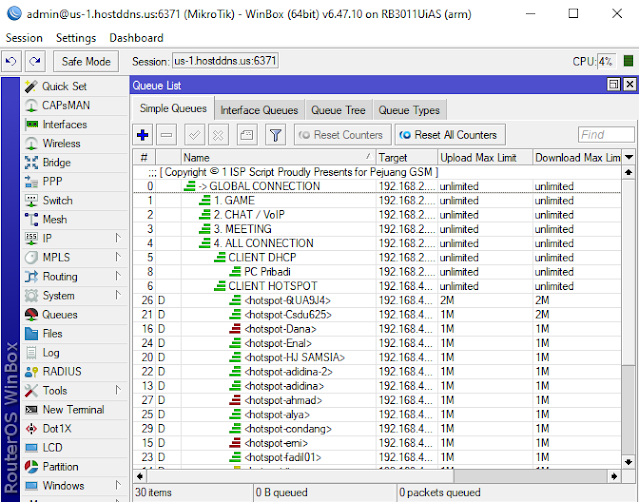The image size is (639, 502).
Task: Click the Queue List restore window button
Action: pos(613,84)
